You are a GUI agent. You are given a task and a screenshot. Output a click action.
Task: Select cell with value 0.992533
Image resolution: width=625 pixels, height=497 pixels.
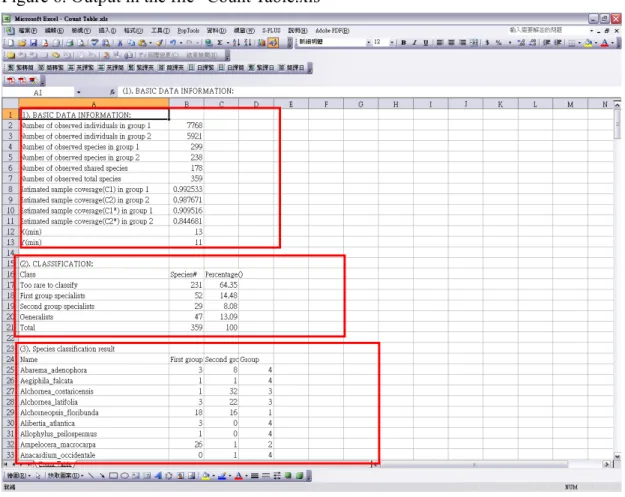[x=187, y=189]
